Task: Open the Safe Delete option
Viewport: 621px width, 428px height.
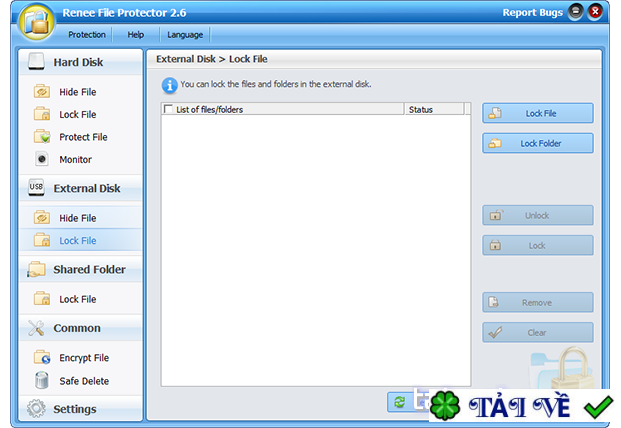Action: click(x=84, y=381)
